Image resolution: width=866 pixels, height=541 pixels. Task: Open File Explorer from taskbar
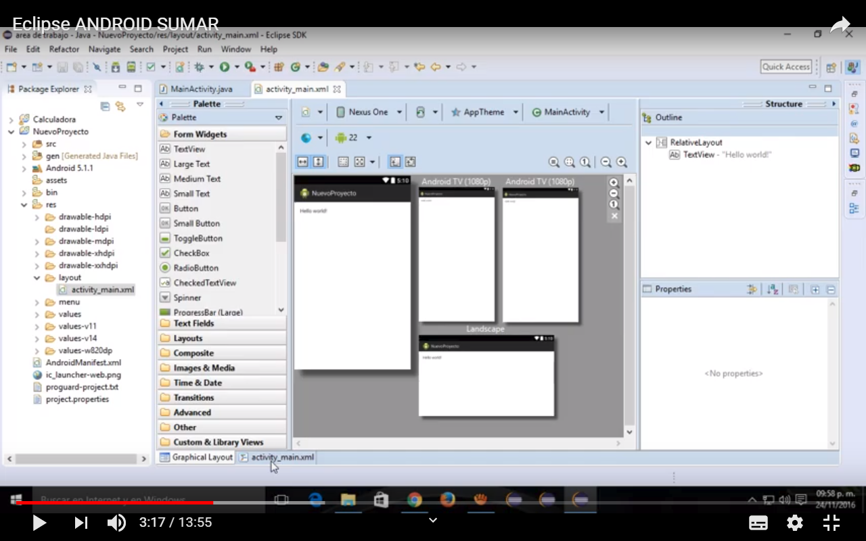click(348, 500)
